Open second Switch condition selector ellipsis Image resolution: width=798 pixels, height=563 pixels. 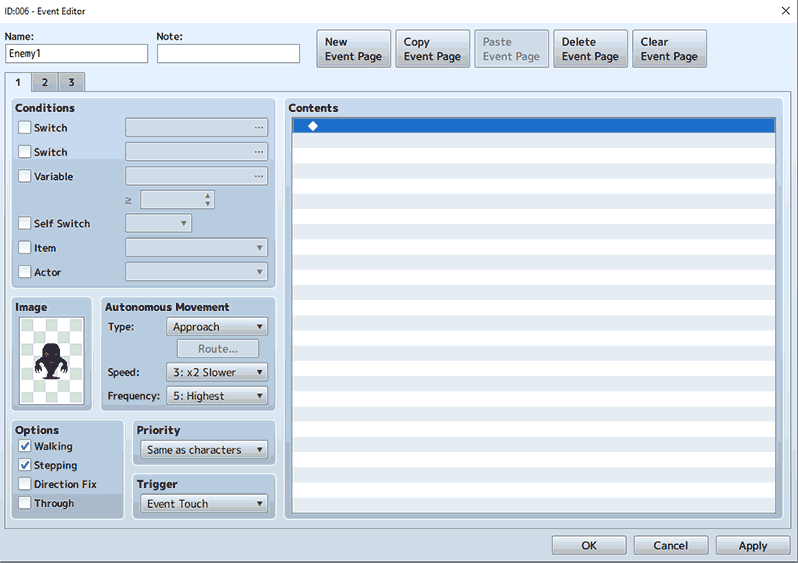pyautogui.click(x=259, y=152)
